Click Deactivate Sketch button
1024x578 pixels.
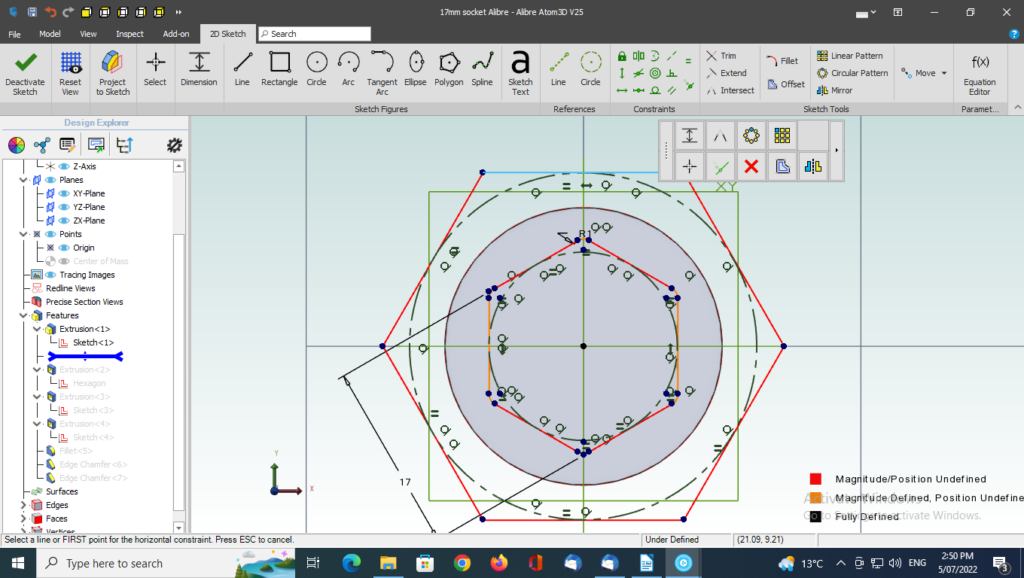[x=25, y=70]
